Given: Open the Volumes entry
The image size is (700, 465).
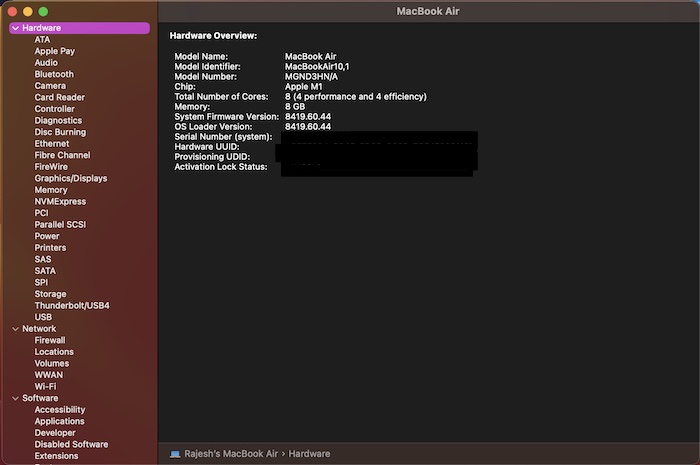Looking at the screenshot, I should tap(52, 363).
